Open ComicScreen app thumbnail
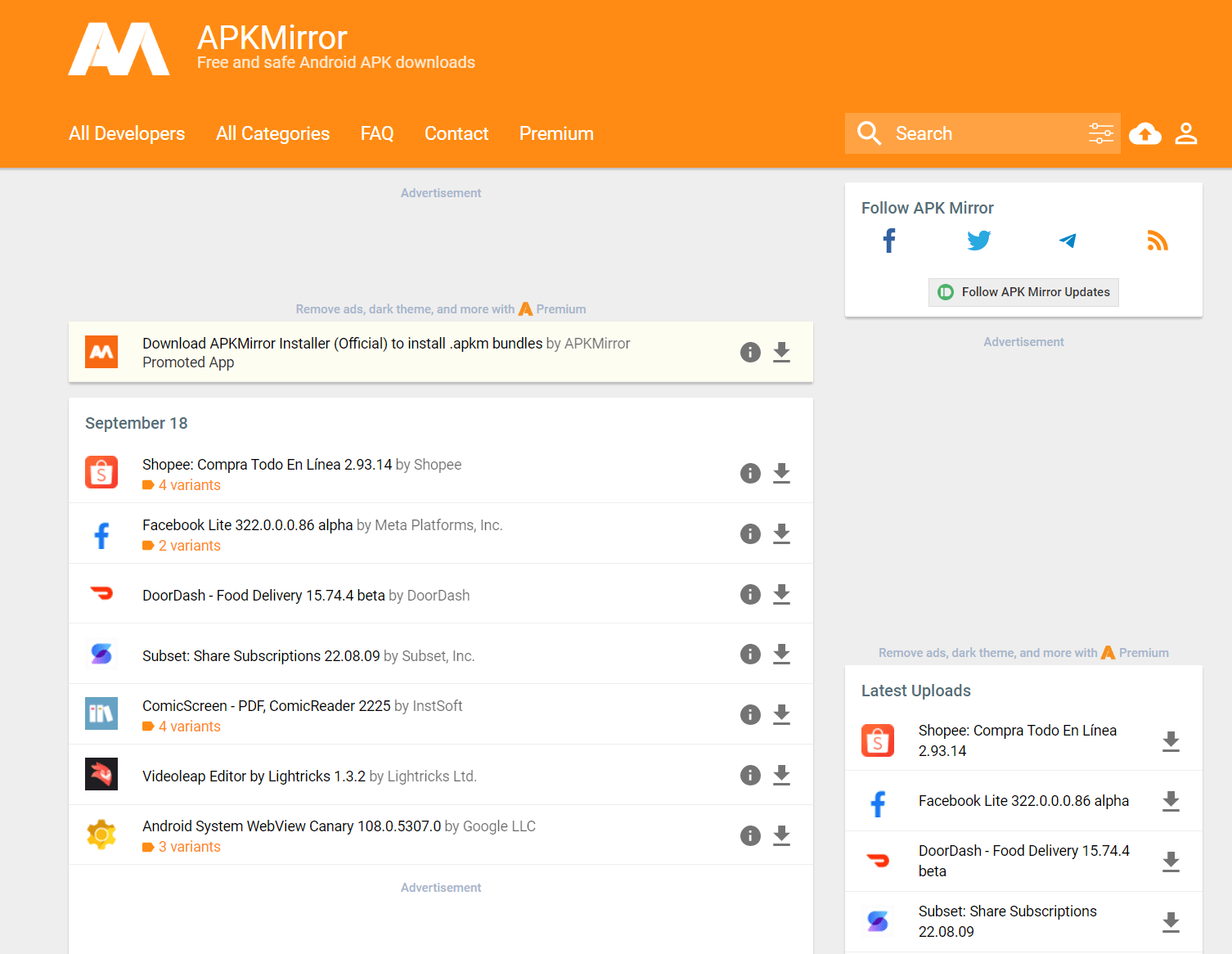The height and width of the screenshot is (954, 1232). (x=101, y=713)
